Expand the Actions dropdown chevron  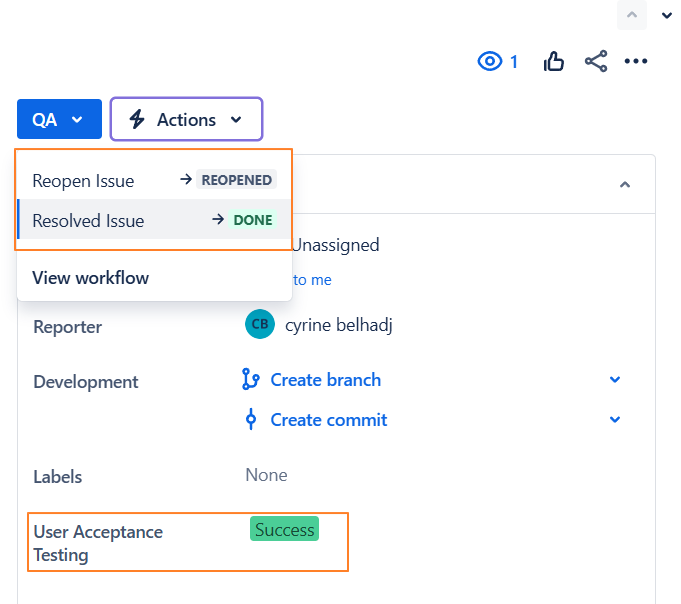coord(236,120)
